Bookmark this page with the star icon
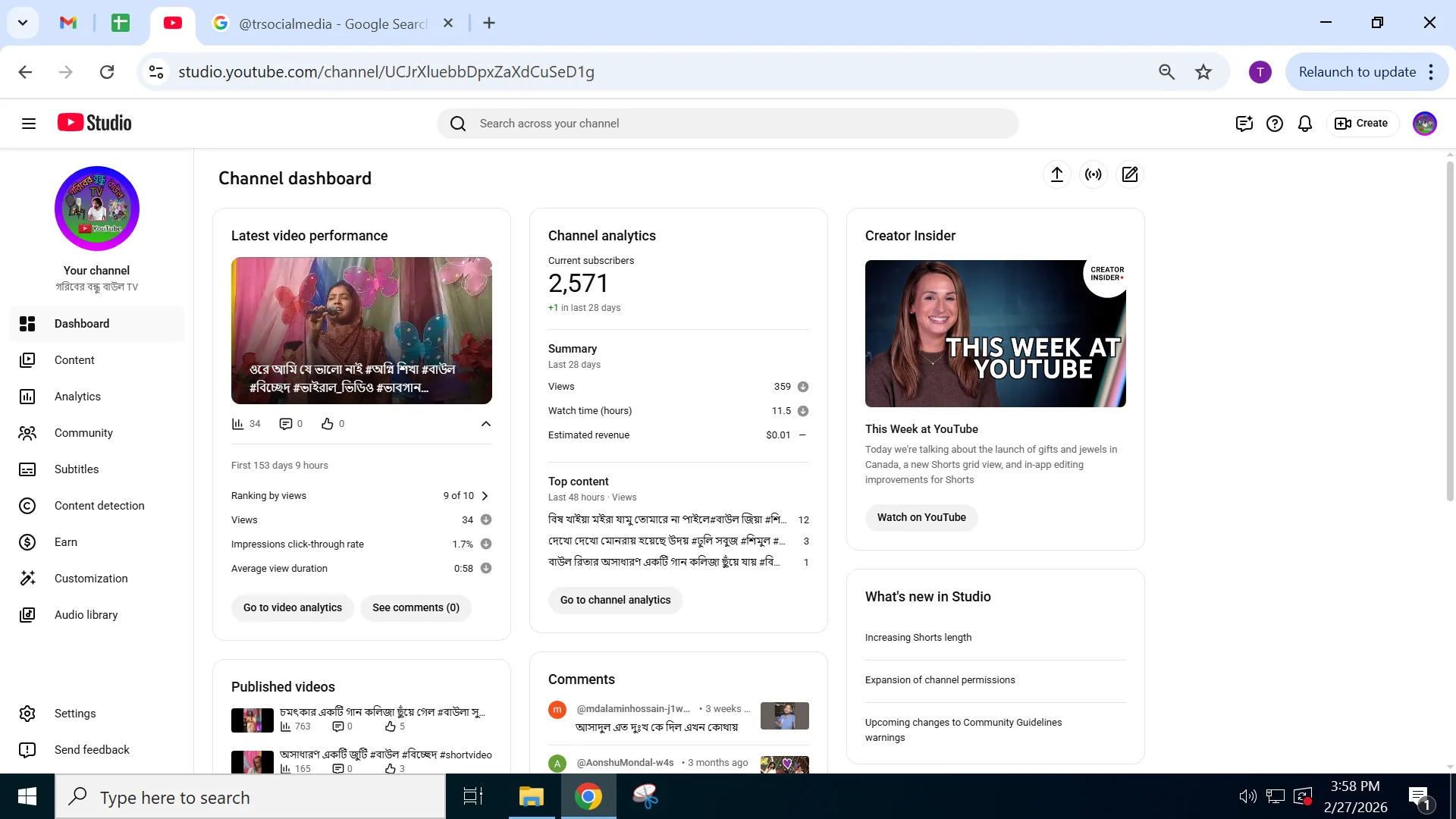This screenshot has width=1456, height=819. click(x=1203, y=72)
